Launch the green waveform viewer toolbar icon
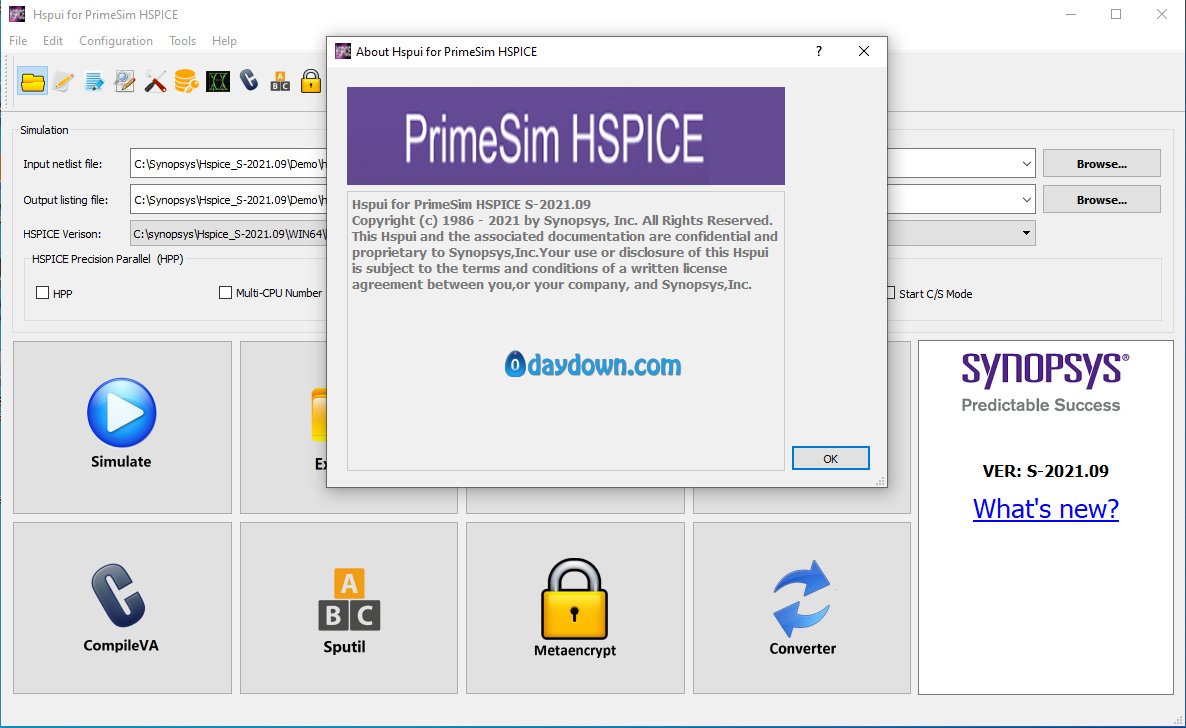The image size is (1186, 728). tap(218, 81)
